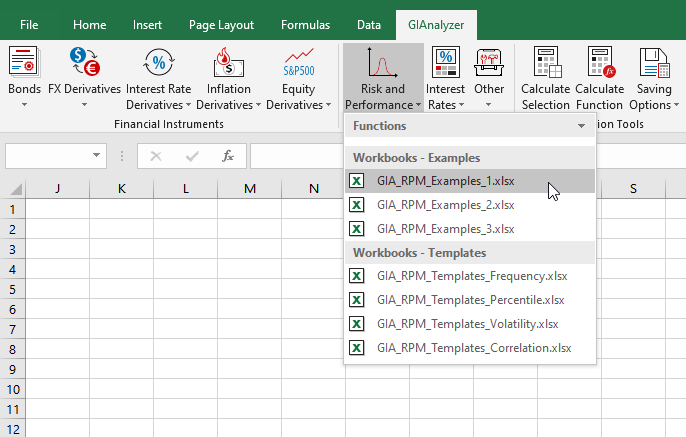This screenshot has width=686, height=437.
Task: Click the formula bar enter checkmark icon
Action: (192, 156)
